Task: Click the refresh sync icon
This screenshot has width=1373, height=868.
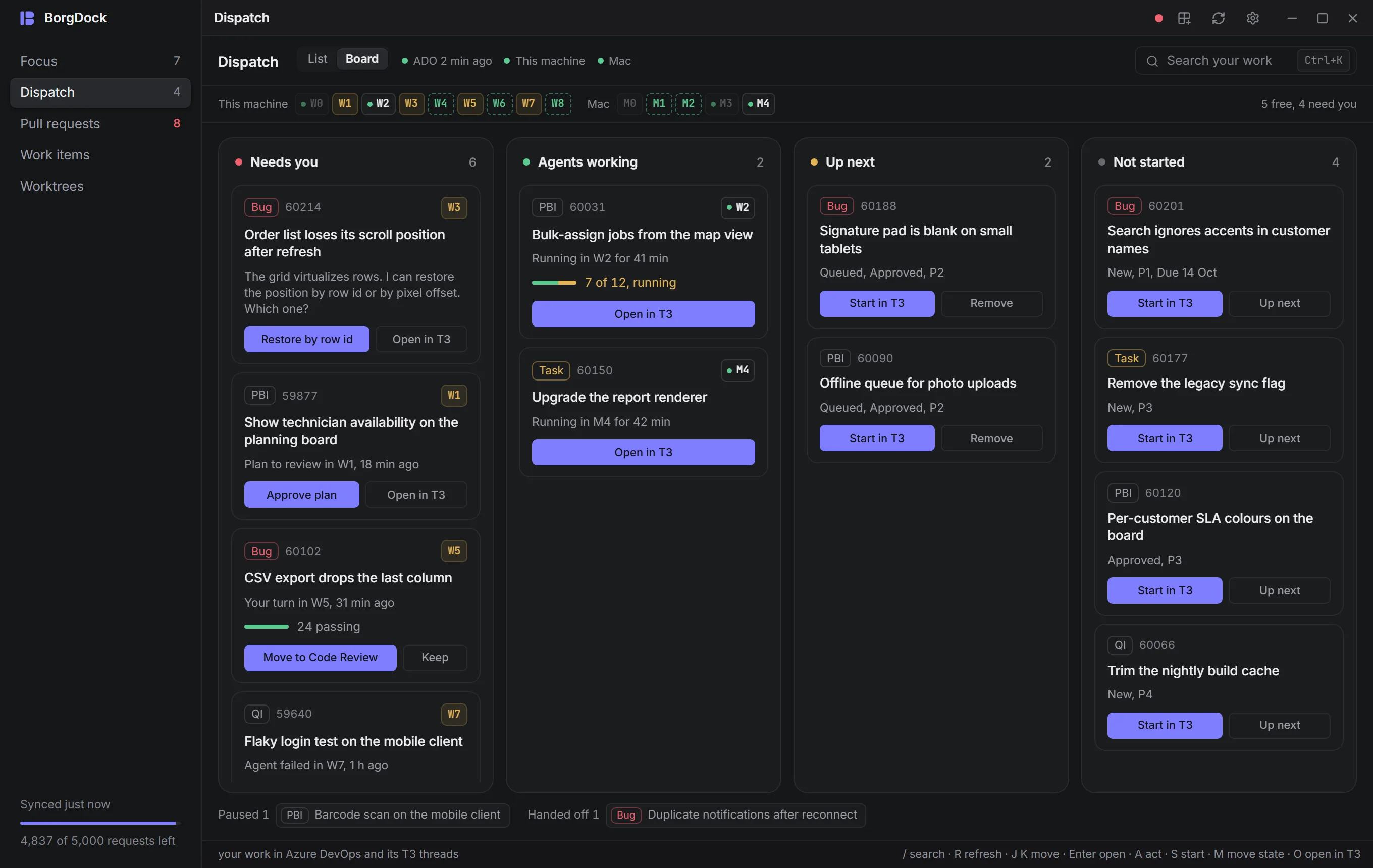Action: (1218, 18)
